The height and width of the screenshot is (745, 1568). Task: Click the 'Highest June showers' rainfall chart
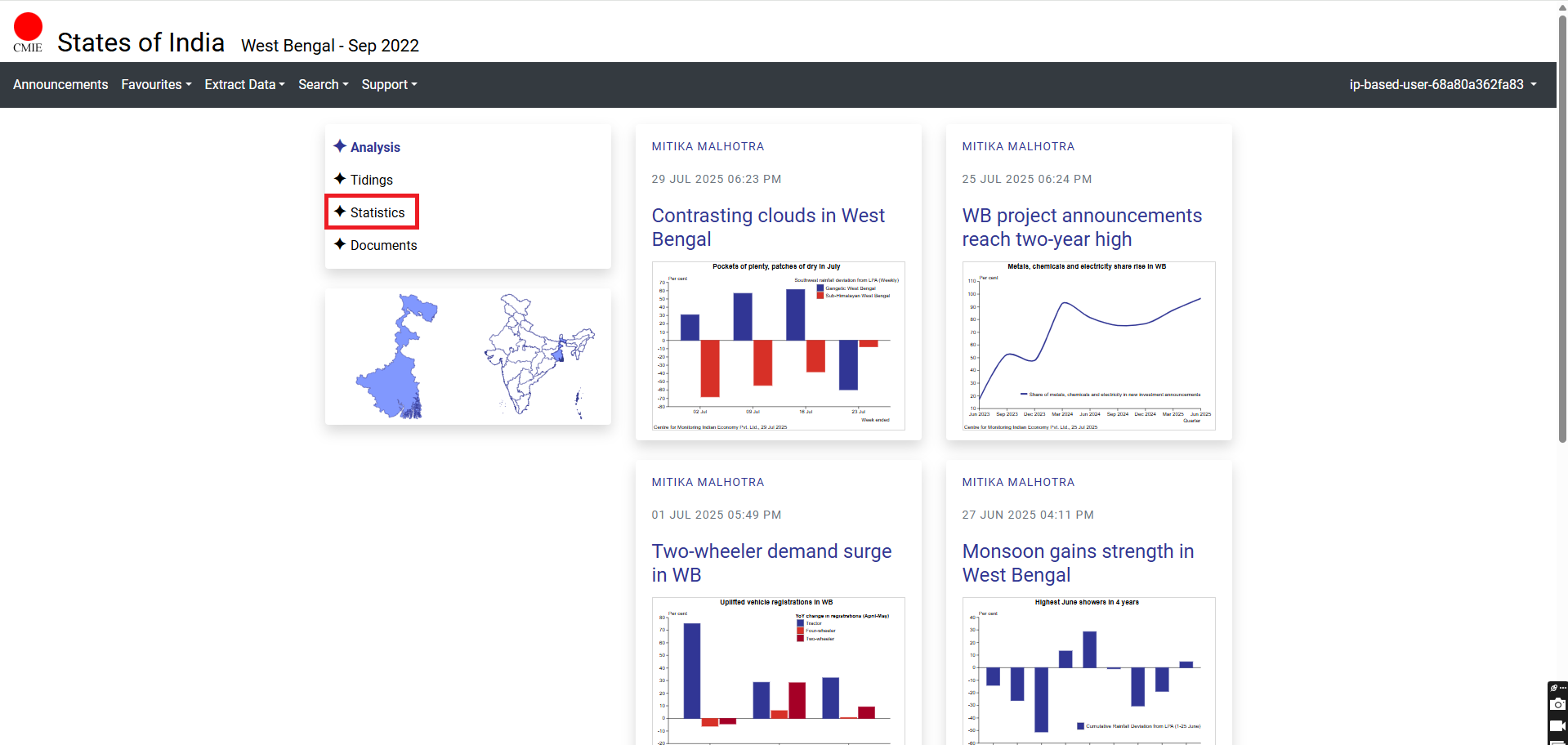point(1088,670)
